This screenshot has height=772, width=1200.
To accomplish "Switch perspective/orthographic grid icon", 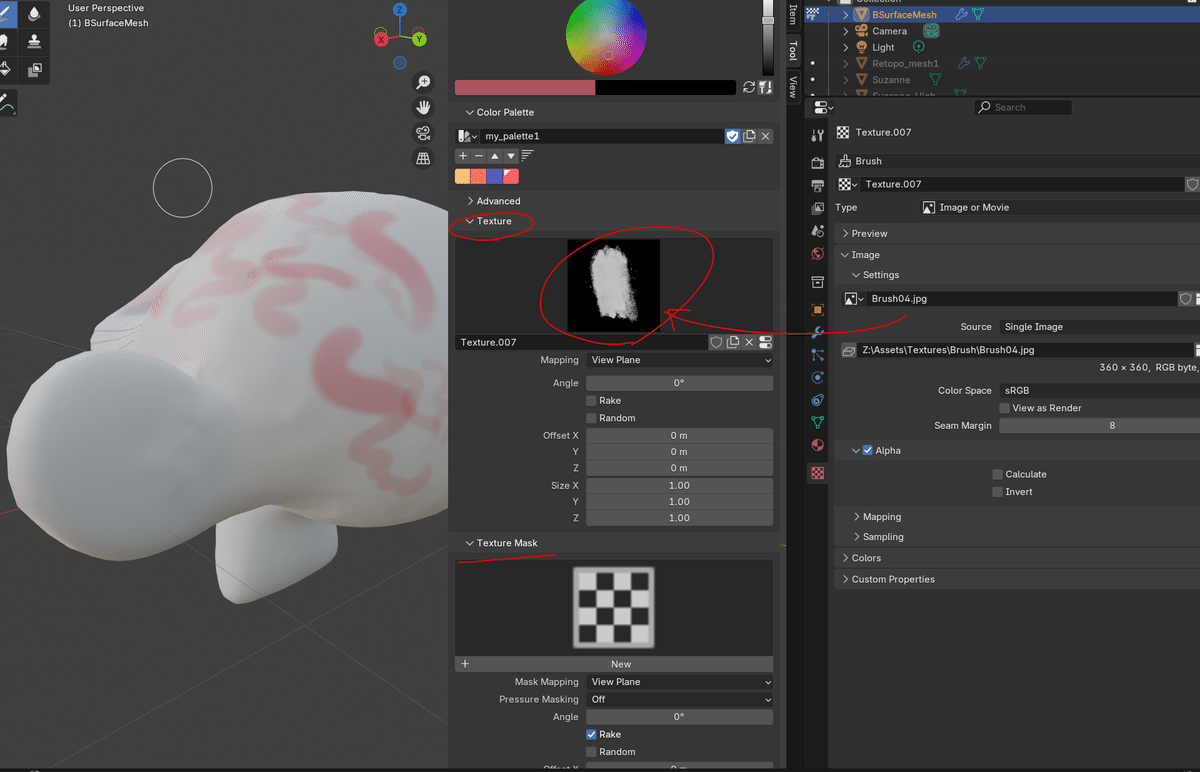I will [424, 158].
